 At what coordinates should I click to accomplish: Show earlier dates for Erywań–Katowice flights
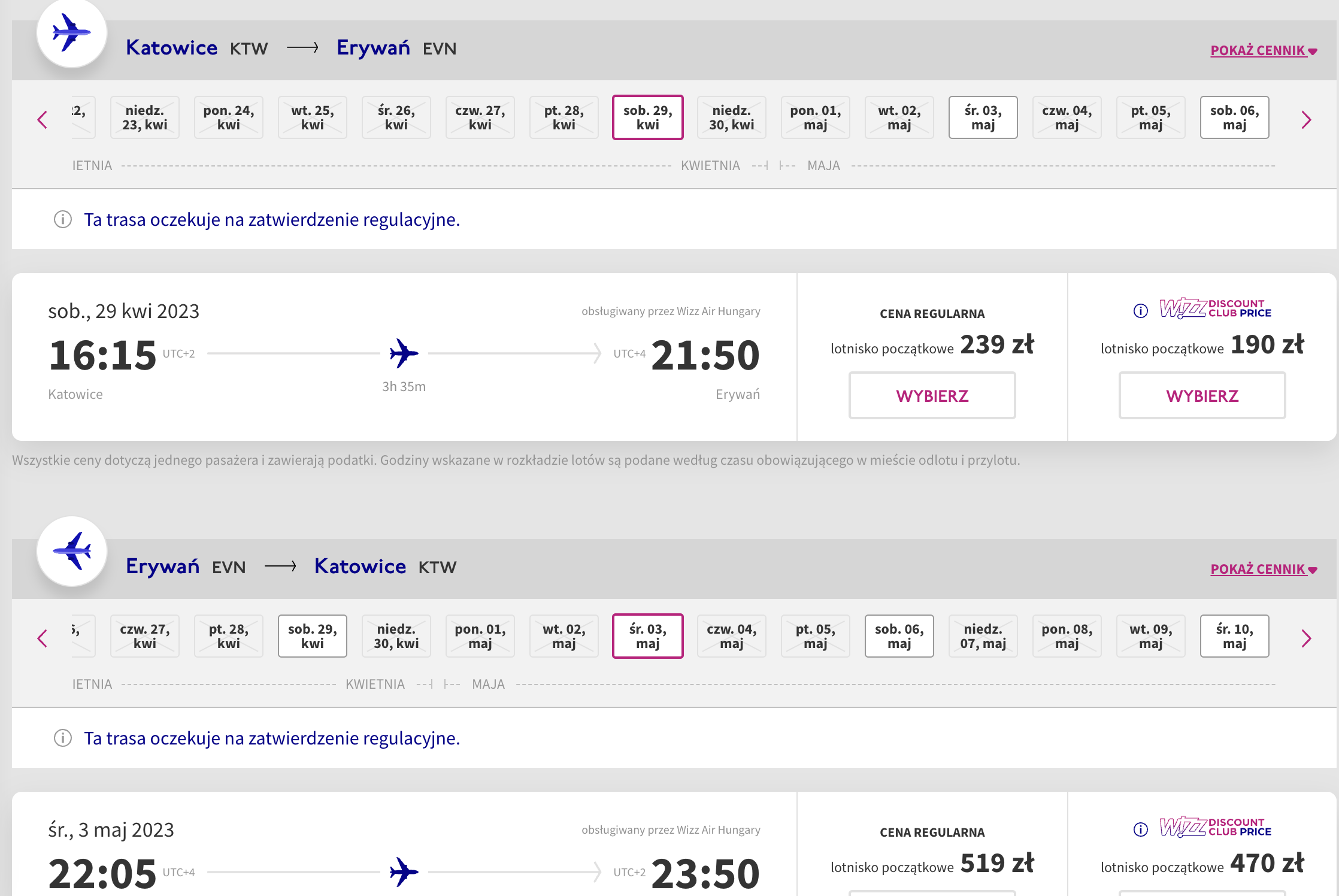tap(42, 638)
